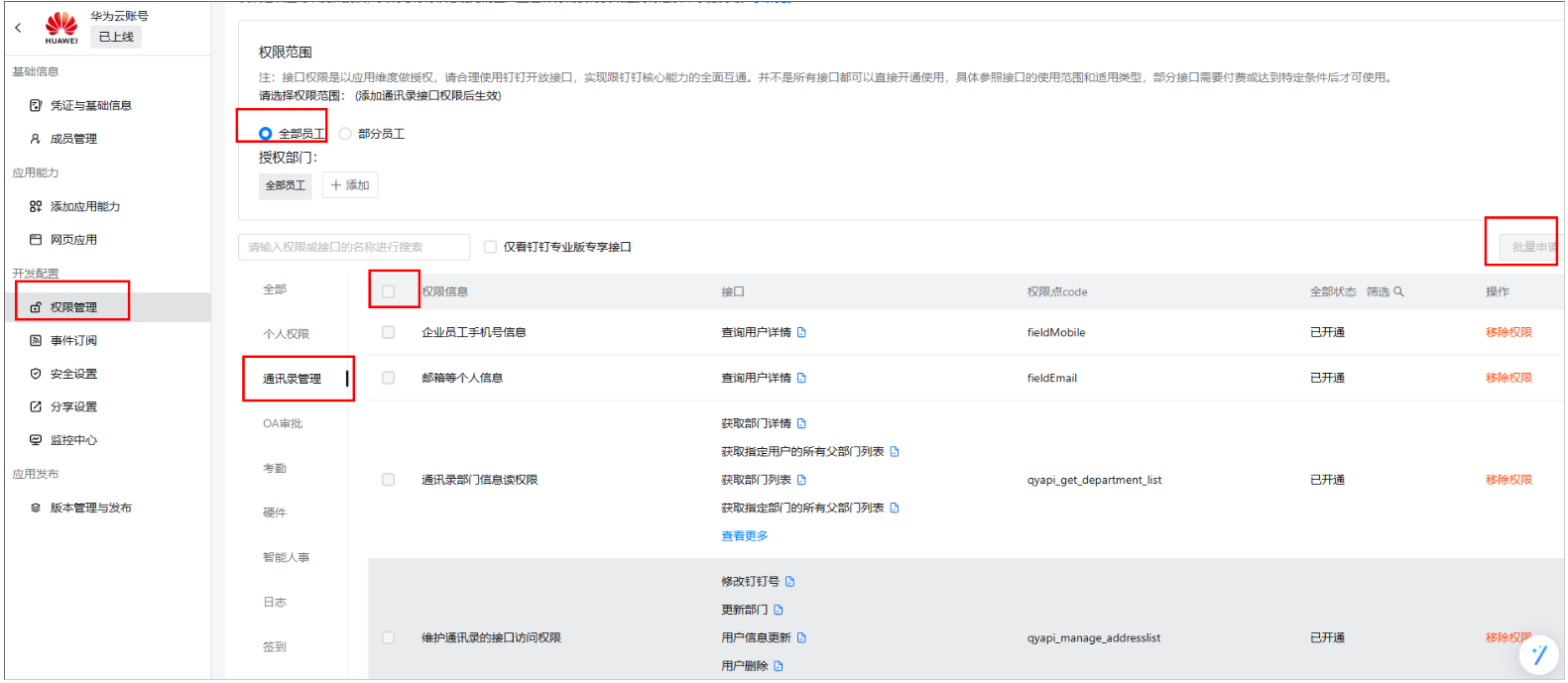The width and height of the screenshot is (1568, 683).
Task: Click the floating assistant icon at bottom right
Action: [1538, 654]
